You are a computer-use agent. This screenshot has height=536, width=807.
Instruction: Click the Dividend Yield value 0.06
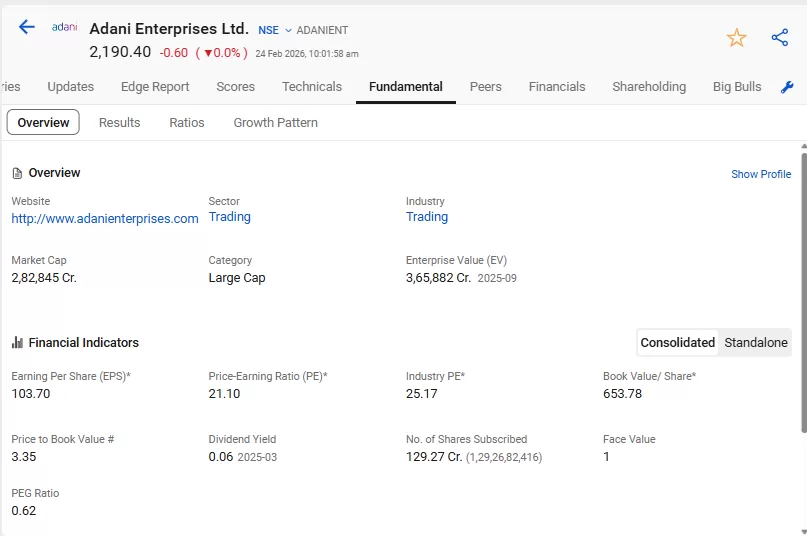(221, 457)
